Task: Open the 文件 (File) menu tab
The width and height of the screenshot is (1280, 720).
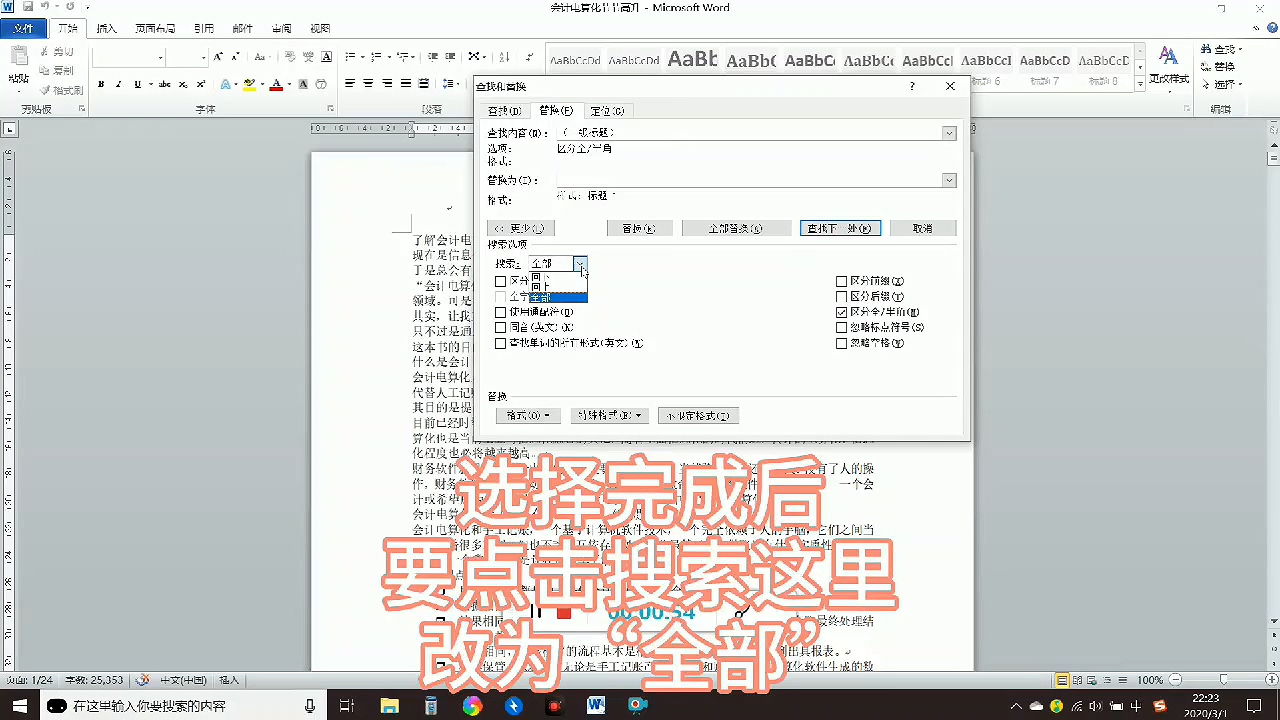Action: click(23, 28)
